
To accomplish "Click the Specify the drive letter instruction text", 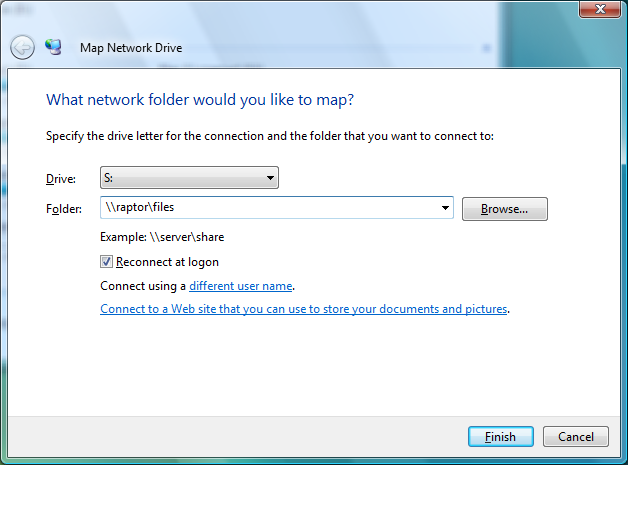I will pos(270,136).
